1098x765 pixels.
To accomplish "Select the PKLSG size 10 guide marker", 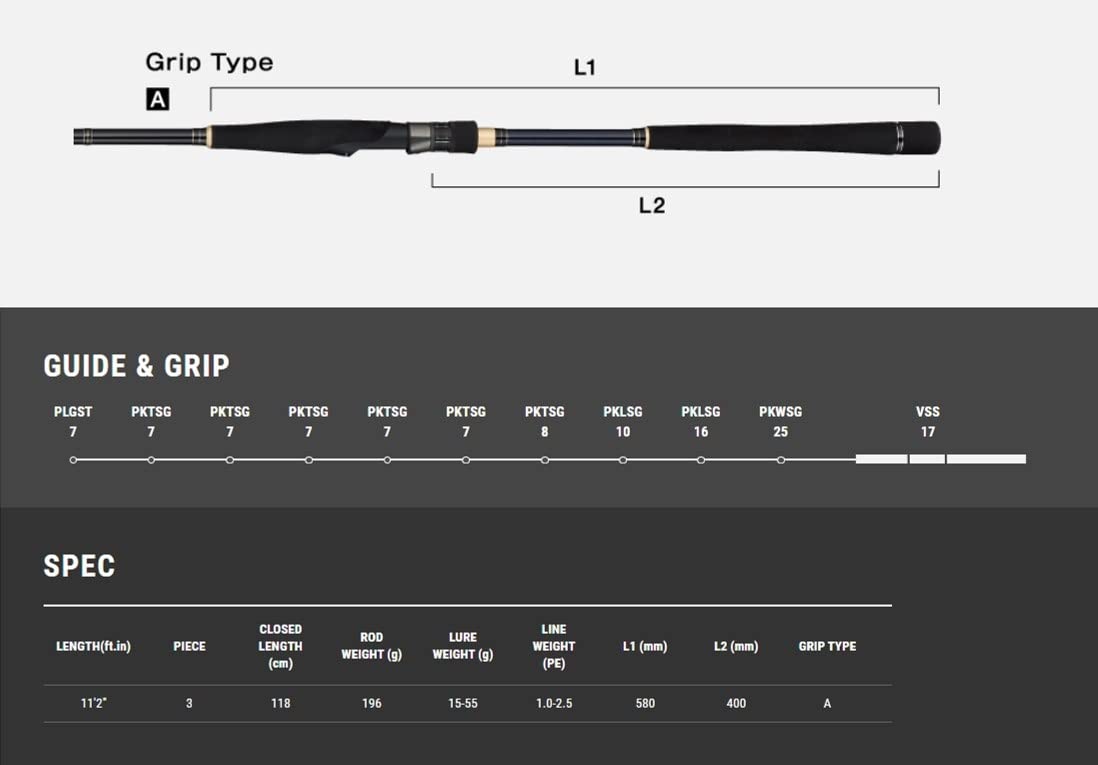I will [x=623, y=460].
